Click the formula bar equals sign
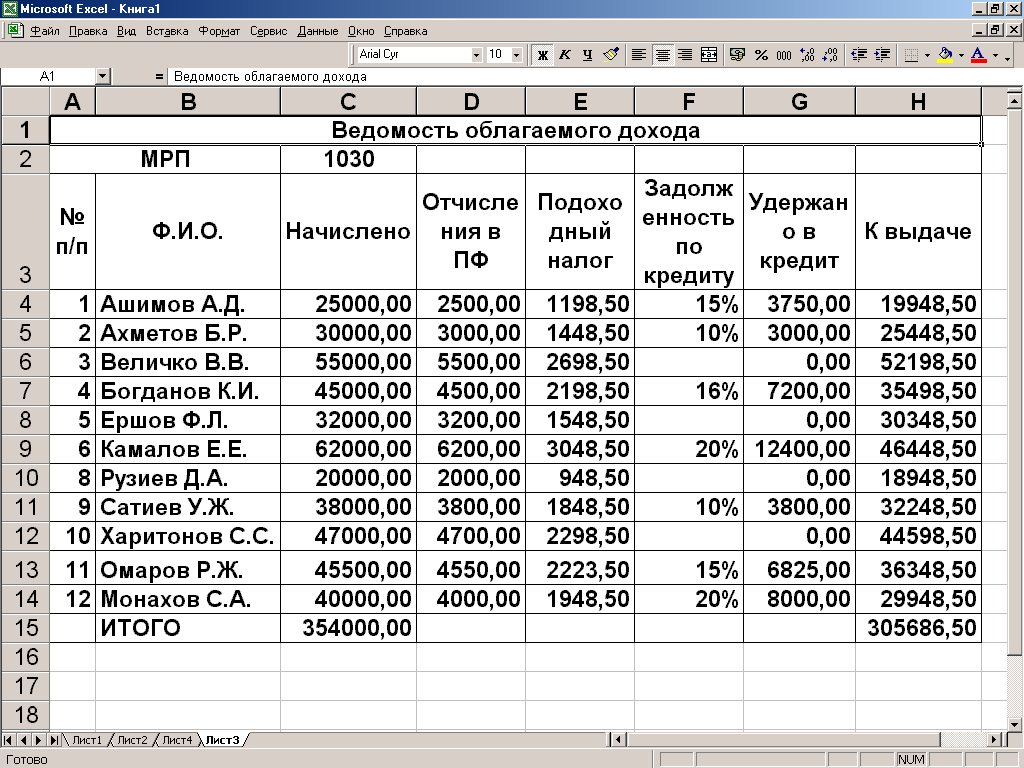 coord(159,76)
